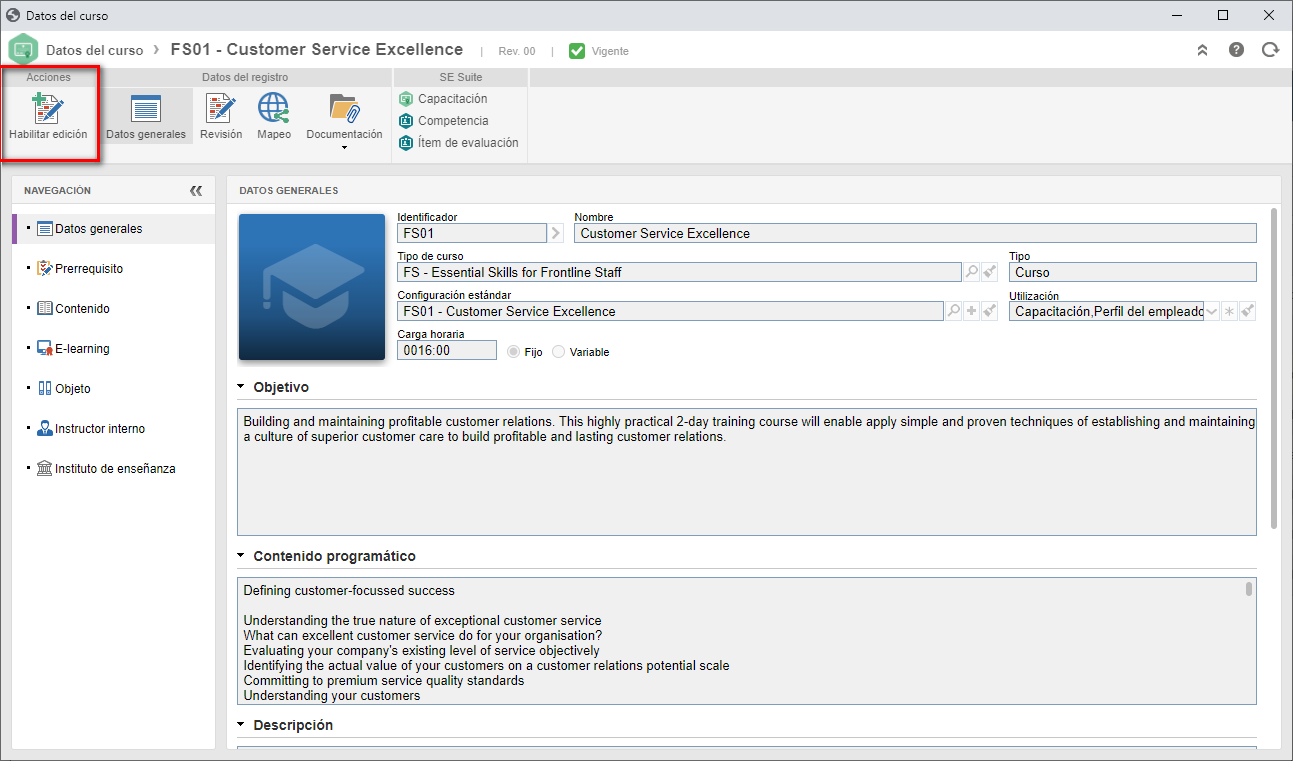Click the green Datos del curso logo icon

pyautogui.click(x=23, y=49)
